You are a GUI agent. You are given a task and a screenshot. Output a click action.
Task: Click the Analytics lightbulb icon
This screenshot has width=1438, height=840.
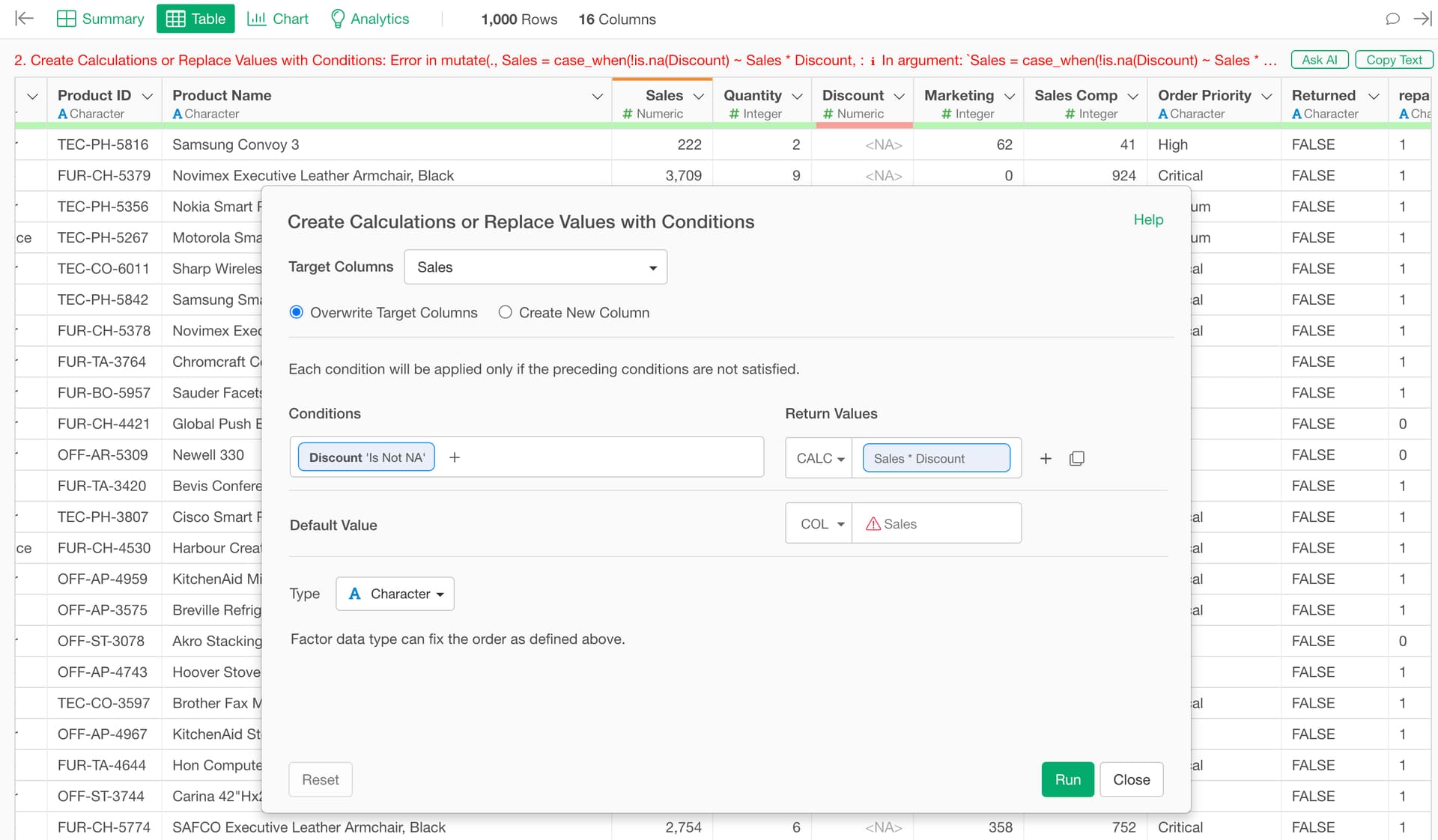point(338,19)
